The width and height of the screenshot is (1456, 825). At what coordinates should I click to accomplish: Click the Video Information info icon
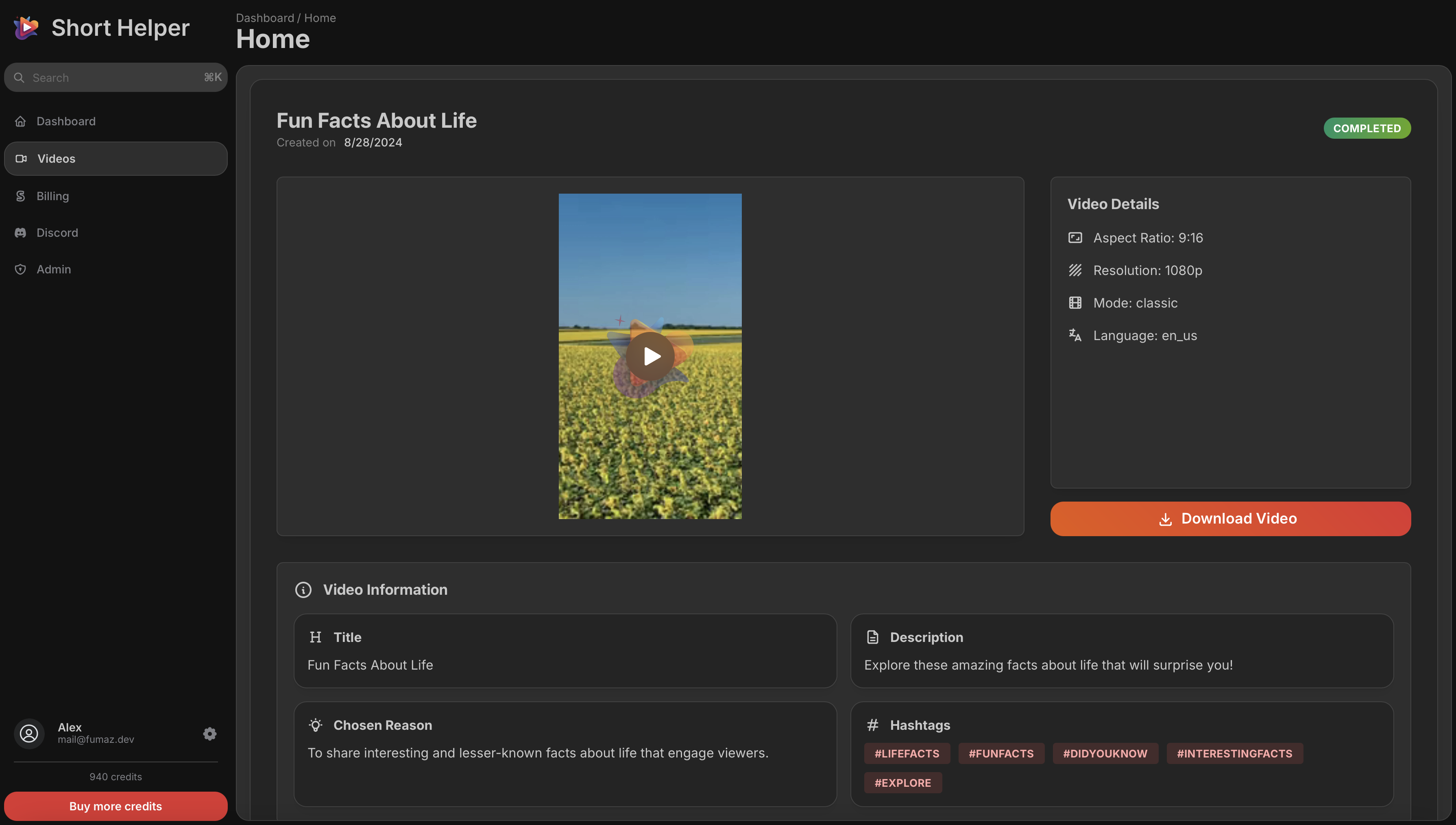click(303, 590)
